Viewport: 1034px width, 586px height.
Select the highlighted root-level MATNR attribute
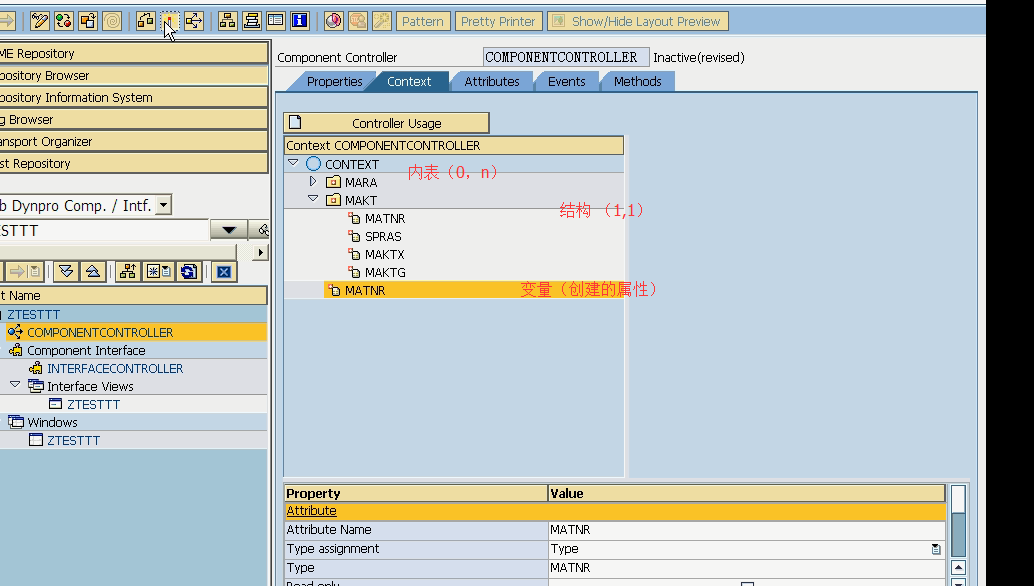(365, 290)
